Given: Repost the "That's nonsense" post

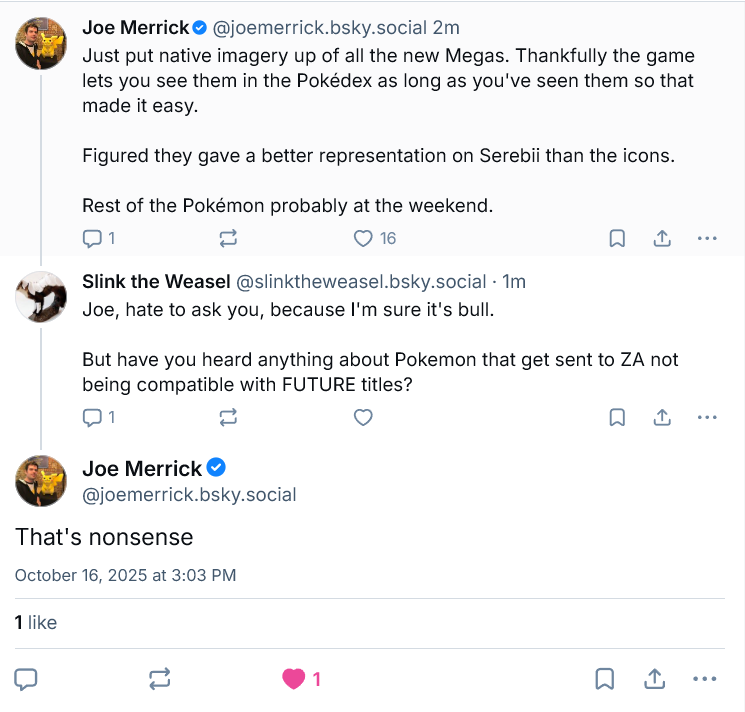Looking at the screenshot, I should click(x=160, y=679).
